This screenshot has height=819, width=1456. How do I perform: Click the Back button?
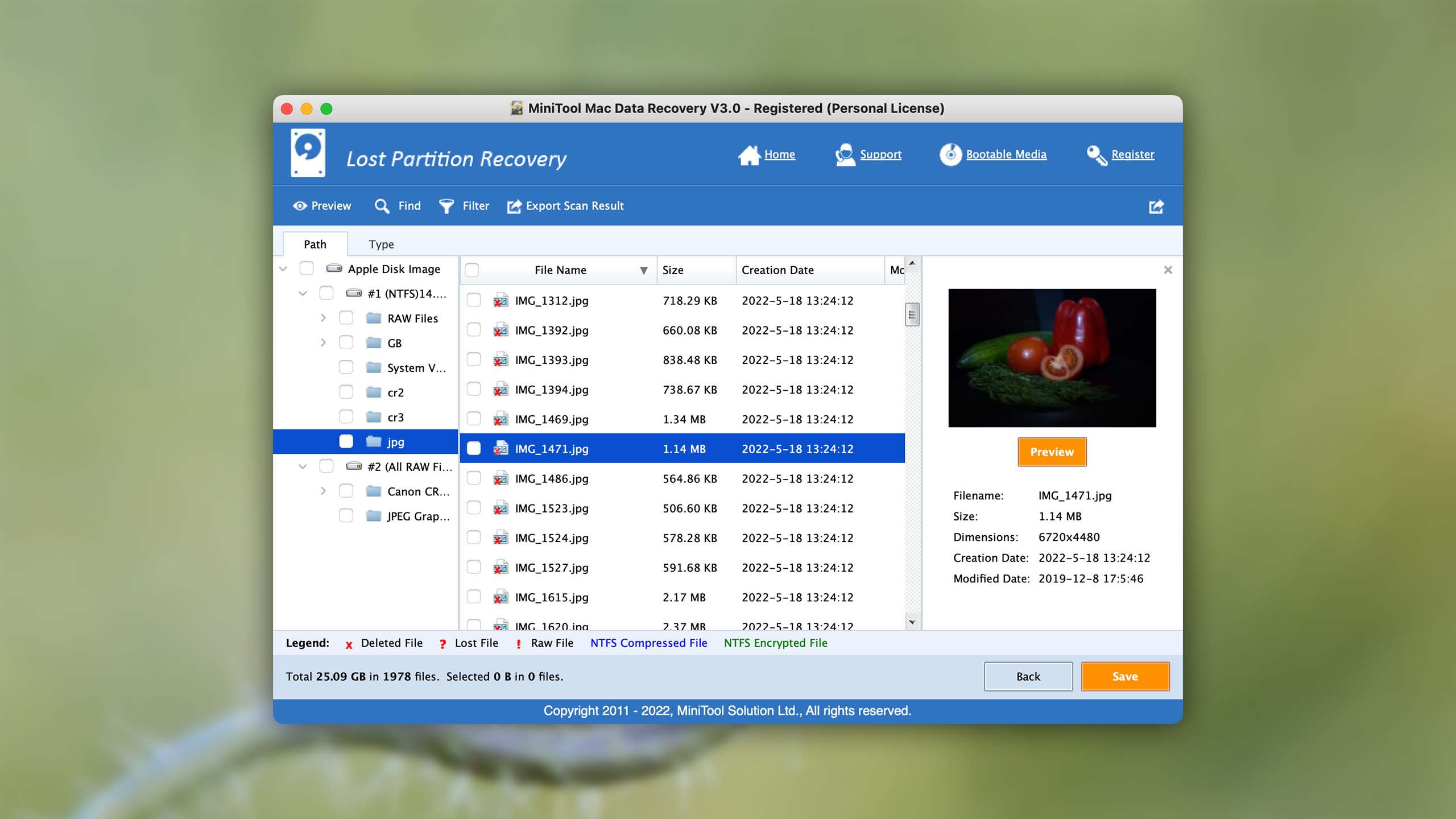tap(1028, 676)
